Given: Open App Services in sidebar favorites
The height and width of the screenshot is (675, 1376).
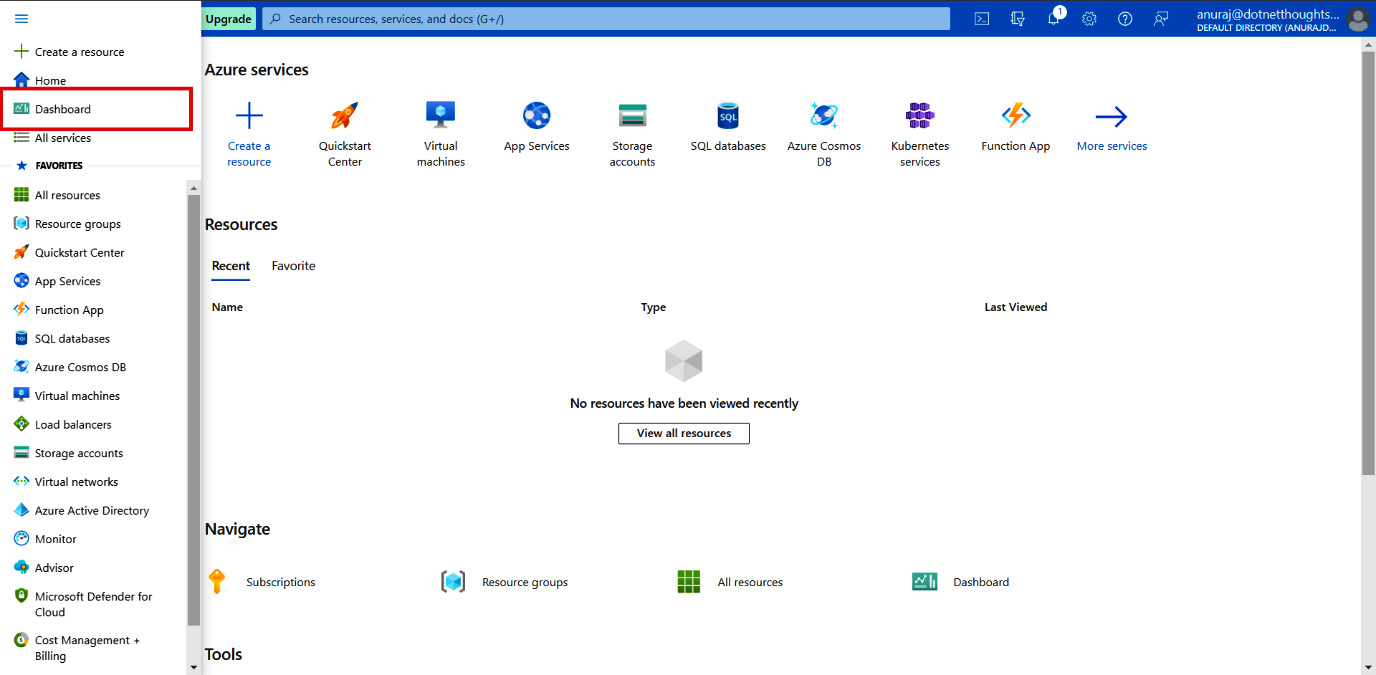Looking at the screenshot, I should pyautogui.click(x=57, y=281).
